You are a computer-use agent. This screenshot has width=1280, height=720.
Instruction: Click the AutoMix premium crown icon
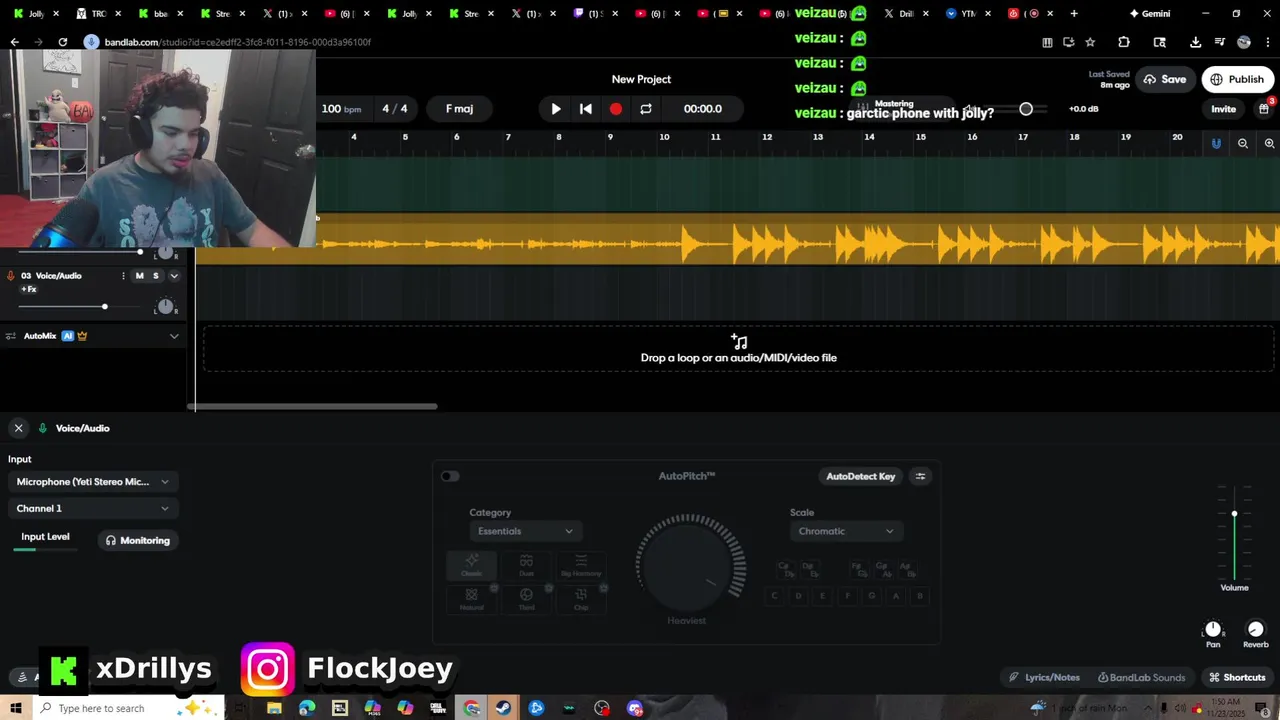pyautogui.click(x=82, y=336)
